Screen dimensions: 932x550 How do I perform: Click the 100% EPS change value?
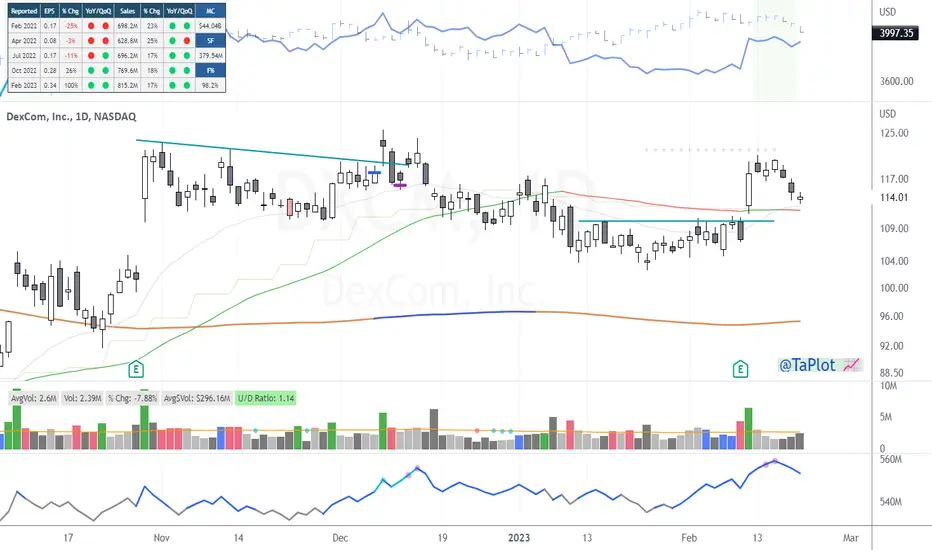71,86
